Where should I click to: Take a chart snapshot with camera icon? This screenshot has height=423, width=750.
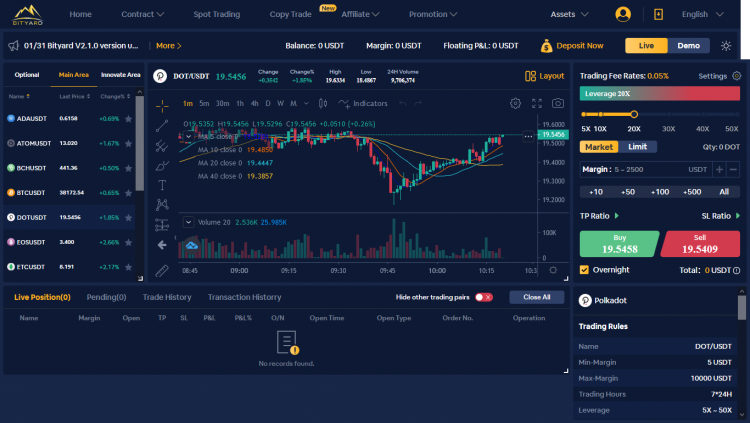pyautogui.click(x=558, y=103)
